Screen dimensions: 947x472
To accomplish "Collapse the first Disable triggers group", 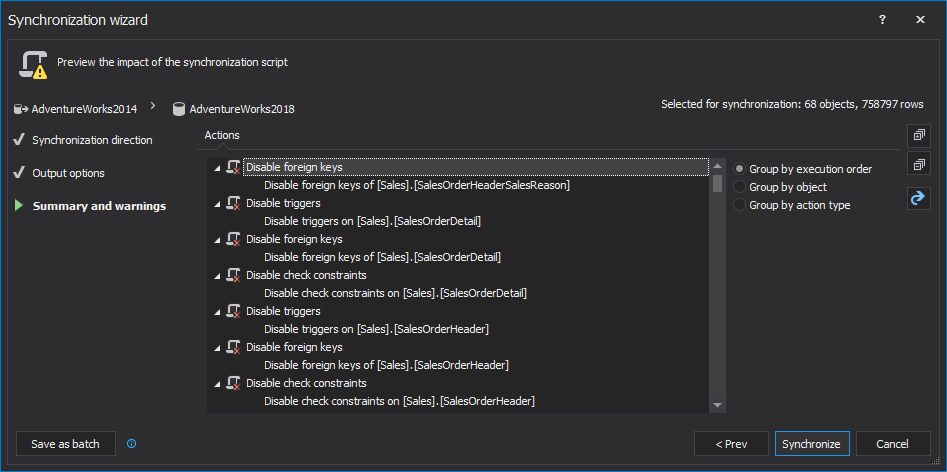I will click(x=218, y=204).
